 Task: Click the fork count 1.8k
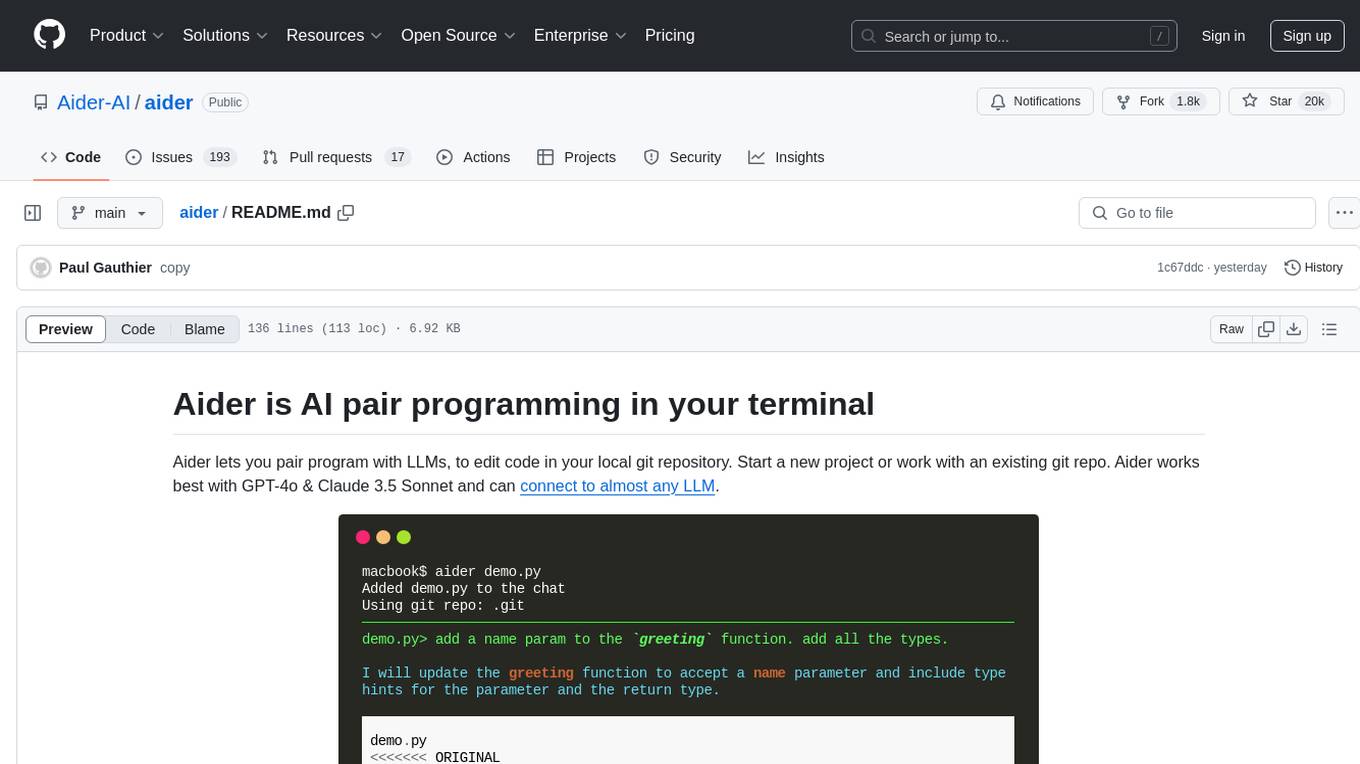[x=1189, y=102]
